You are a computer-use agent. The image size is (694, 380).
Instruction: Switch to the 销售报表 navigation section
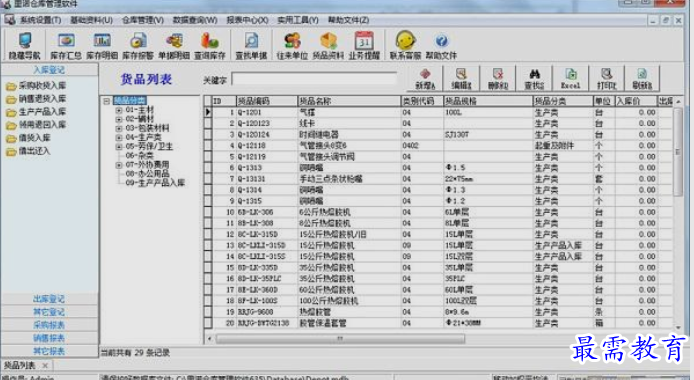click(x=49, y=338)
